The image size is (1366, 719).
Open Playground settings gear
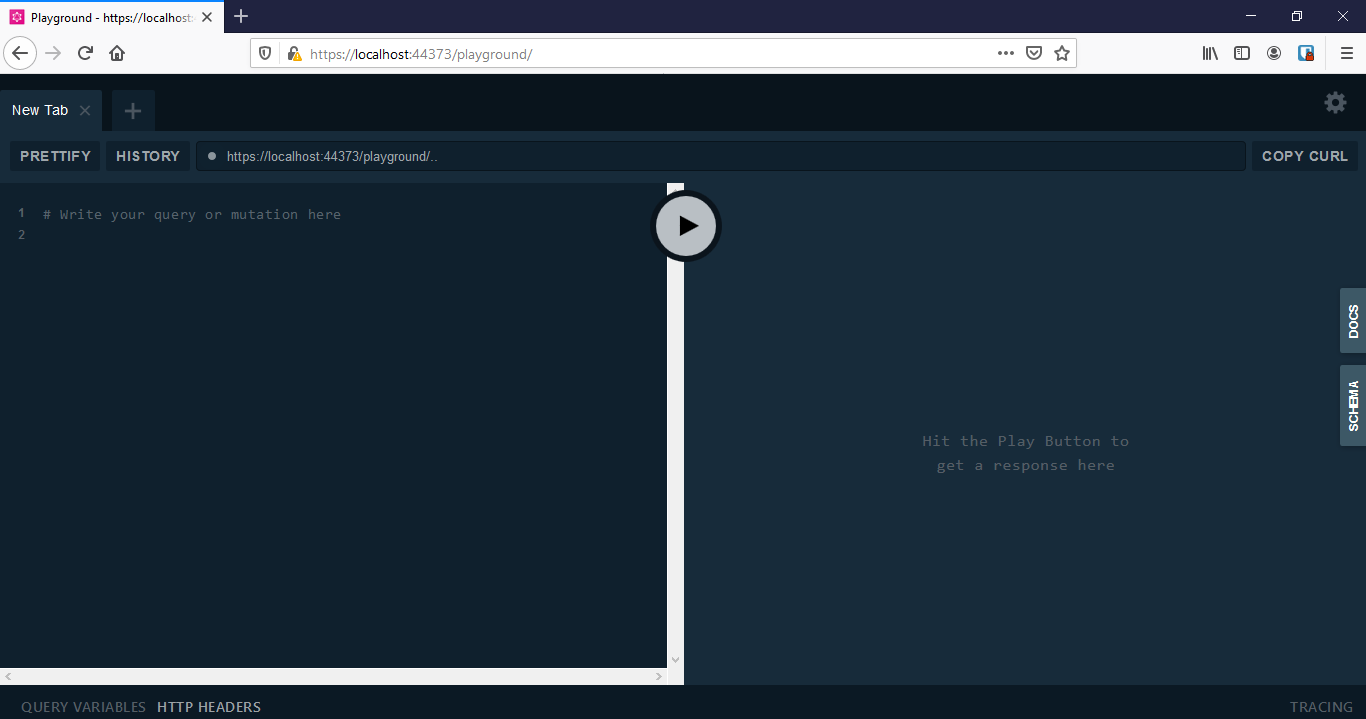tap(1335, 102)
